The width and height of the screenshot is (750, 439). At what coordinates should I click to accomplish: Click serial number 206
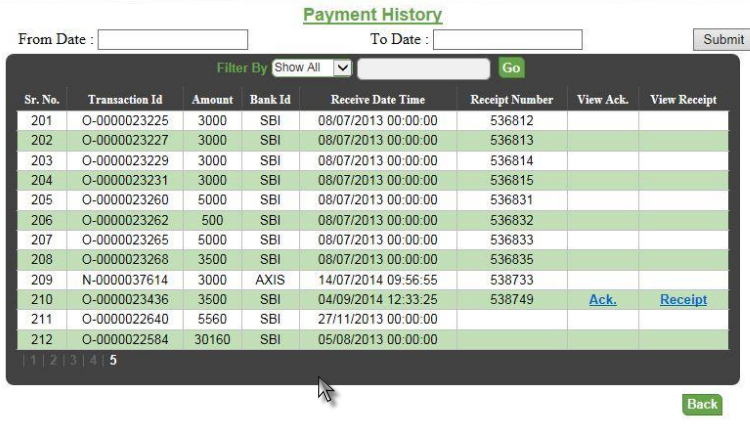[x=42, y=220]
